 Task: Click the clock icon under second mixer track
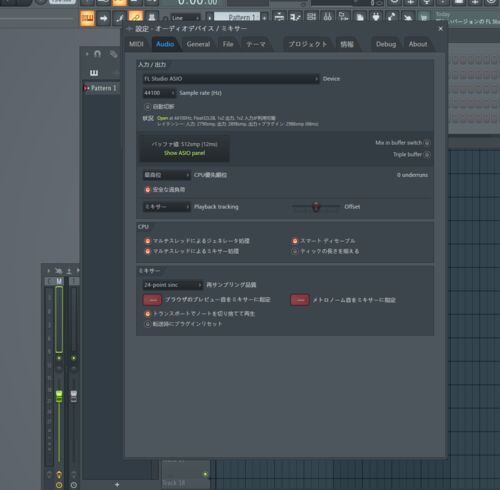click(x=74, y=485)
